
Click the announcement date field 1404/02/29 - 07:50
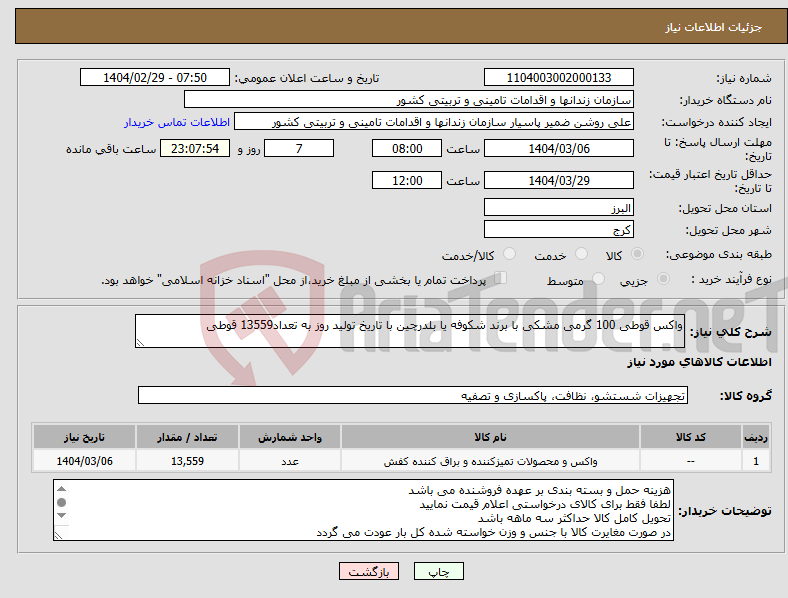tap(155, 77)
